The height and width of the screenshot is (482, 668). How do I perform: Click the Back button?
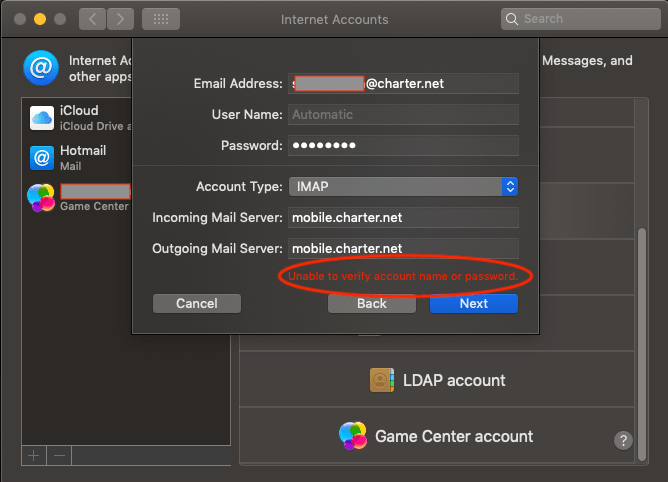click(x=372, y=303)
